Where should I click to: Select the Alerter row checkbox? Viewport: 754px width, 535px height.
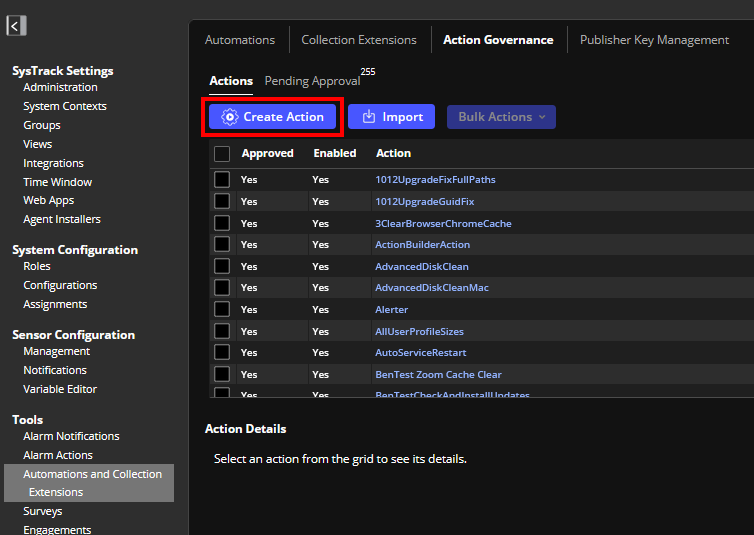(222, 310)
